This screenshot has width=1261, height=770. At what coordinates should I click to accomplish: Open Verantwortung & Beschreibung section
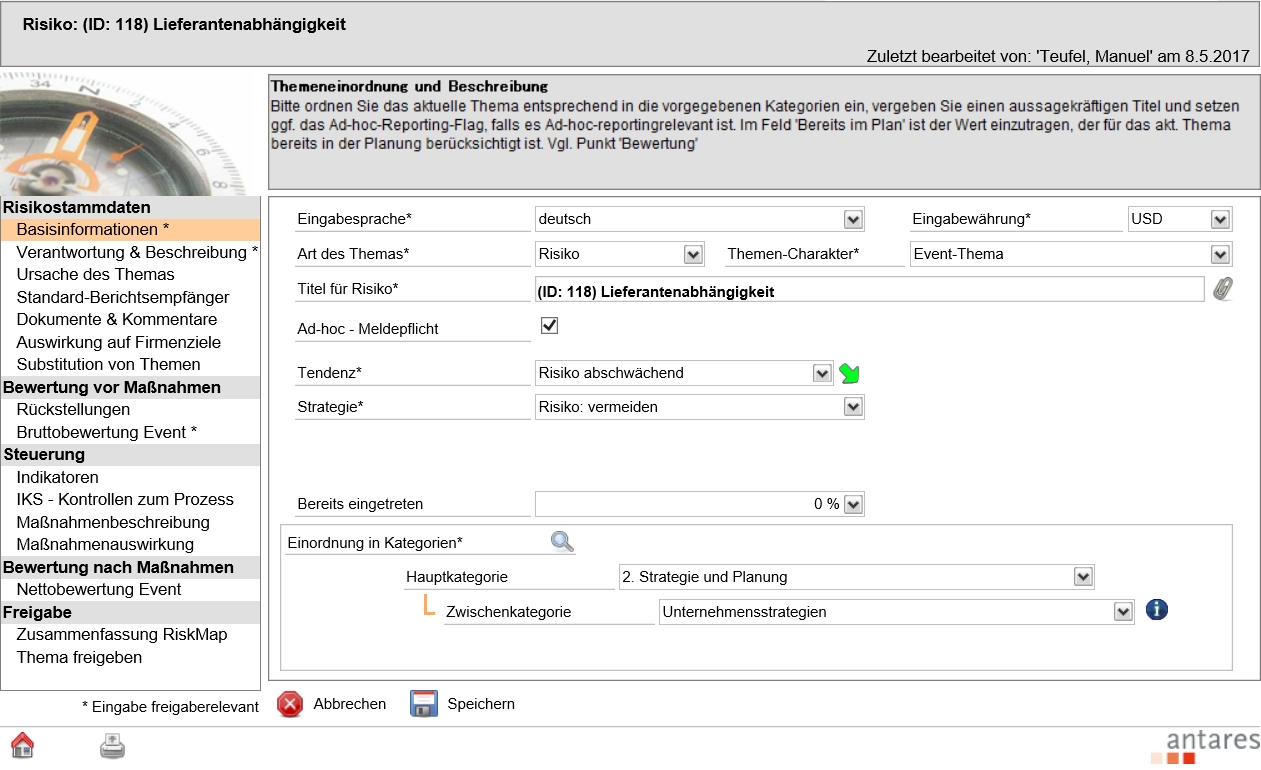click(137, 252)
